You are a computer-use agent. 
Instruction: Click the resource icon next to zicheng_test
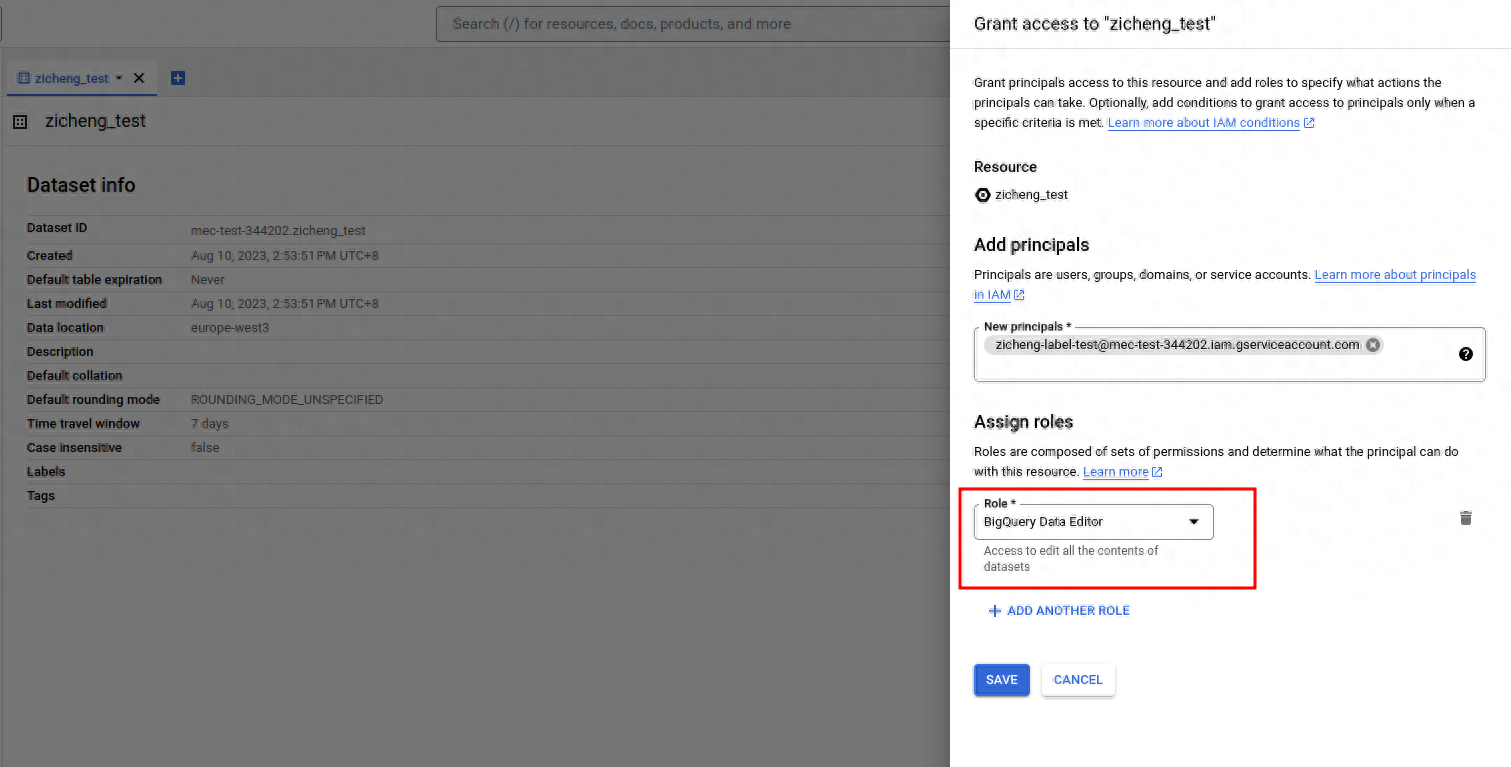coord(982,195)
